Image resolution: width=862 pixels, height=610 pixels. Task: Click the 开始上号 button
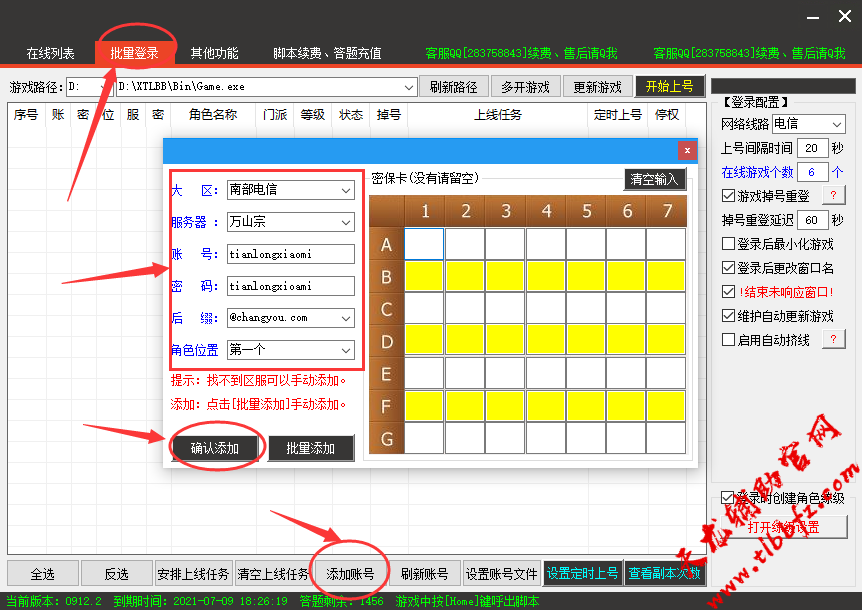(670, 86)
